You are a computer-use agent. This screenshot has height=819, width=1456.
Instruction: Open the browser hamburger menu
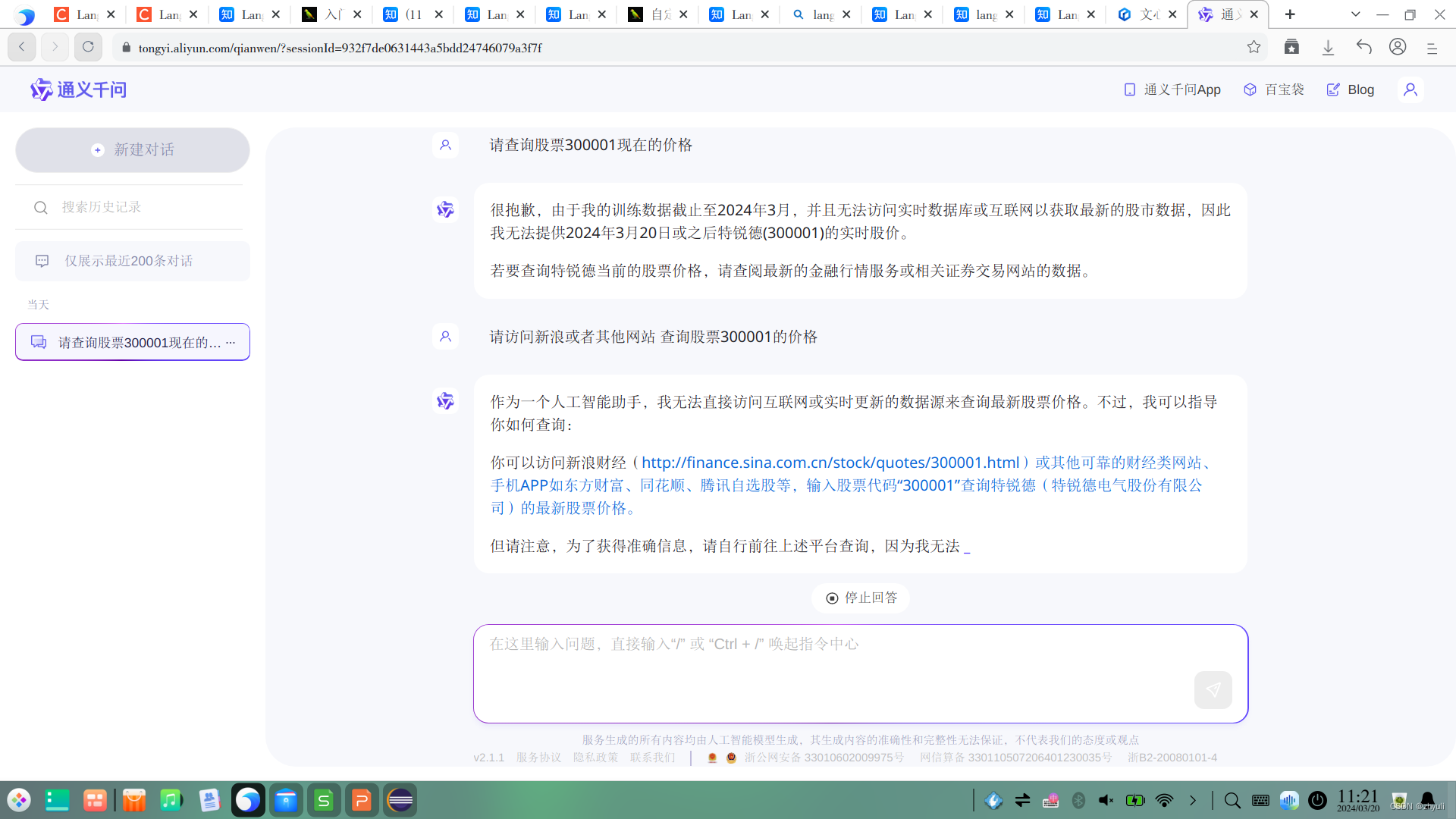pyautogui.click(x=1432, y=48)
